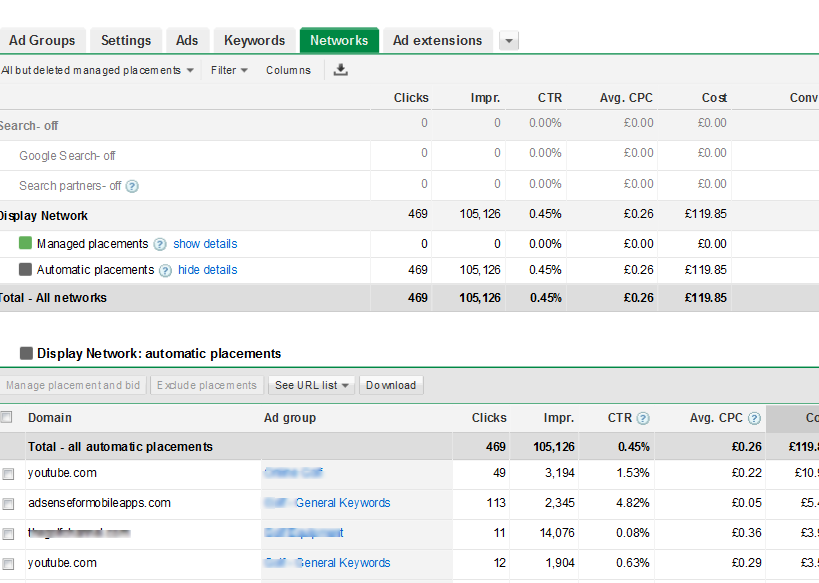Check the adsenseformobileapps.com row checkbox

[x=8, y=503]
